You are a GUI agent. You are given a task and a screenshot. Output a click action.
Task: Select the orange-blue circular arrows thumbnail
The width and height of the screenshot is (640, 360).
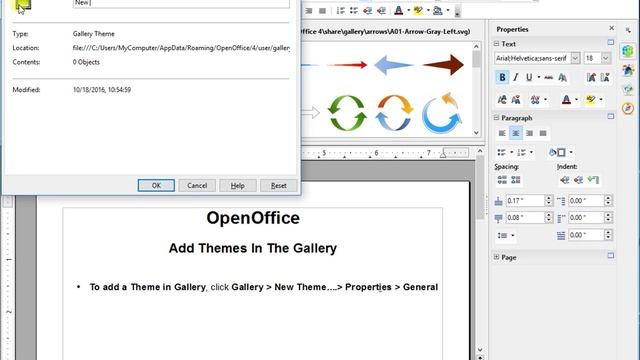(x=394, y=113)
